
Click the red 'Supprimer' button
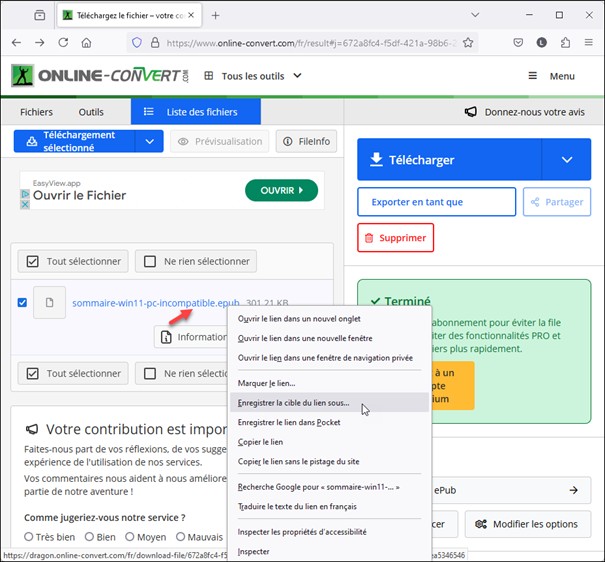395,238
